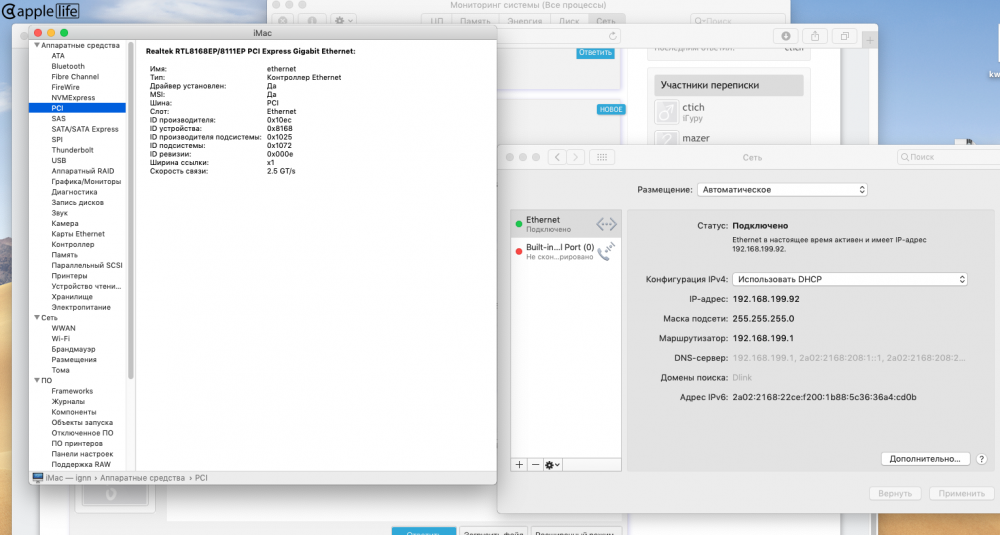Open Конфигурация IPv4 DHCP dropdown
1000x535 pixels.
point(849,279)
